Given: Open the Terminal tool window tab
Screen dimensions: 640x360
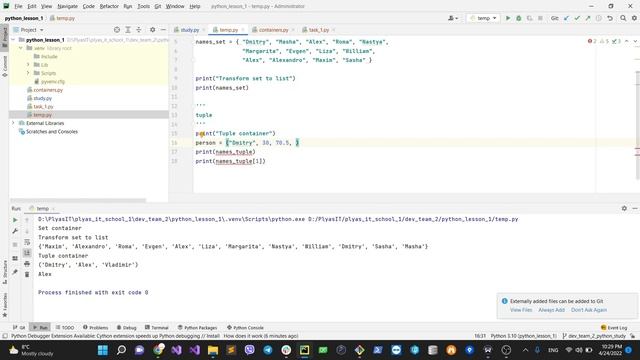Looking at the screenshot, I should click(157, 327).
